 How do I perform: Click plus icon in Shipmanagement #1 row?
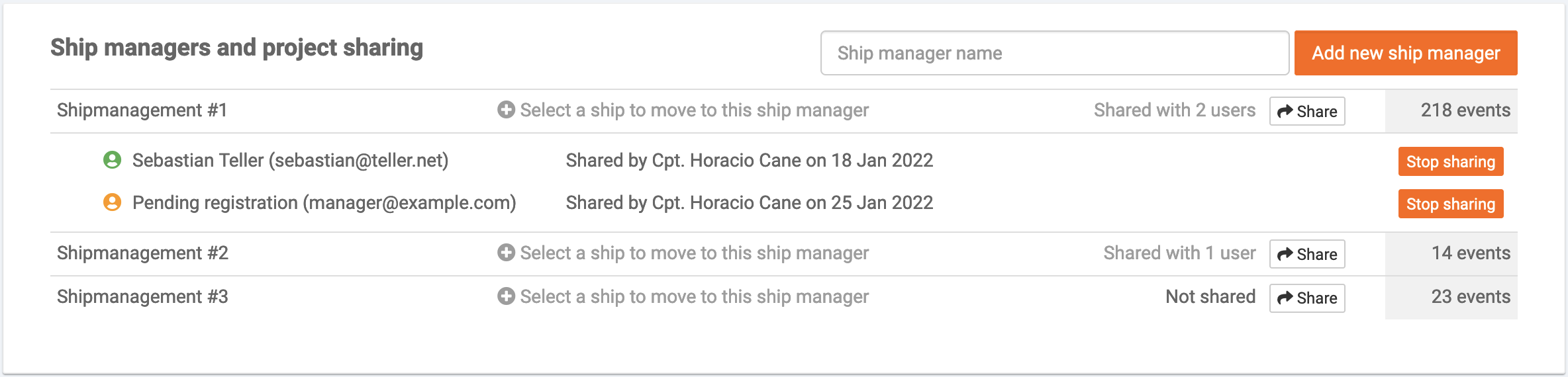pos(506,110)
